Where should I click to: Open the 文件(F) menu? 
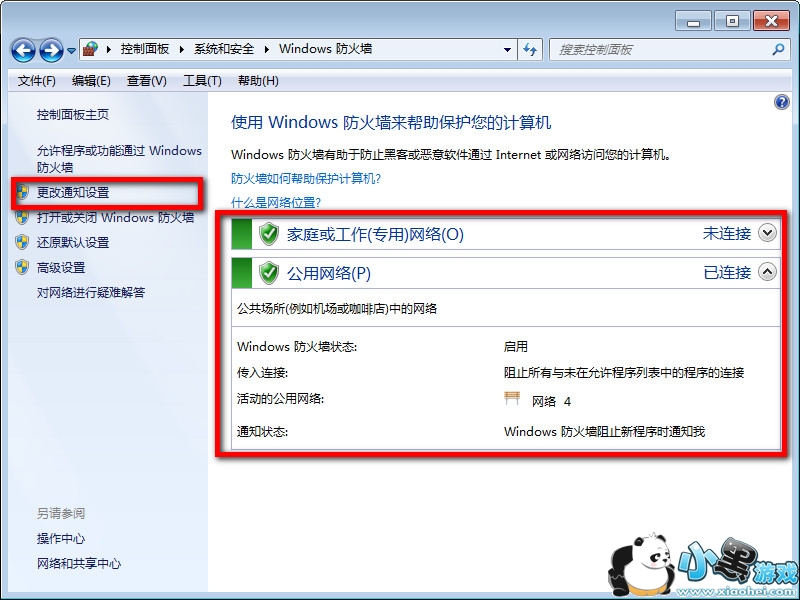36,81
